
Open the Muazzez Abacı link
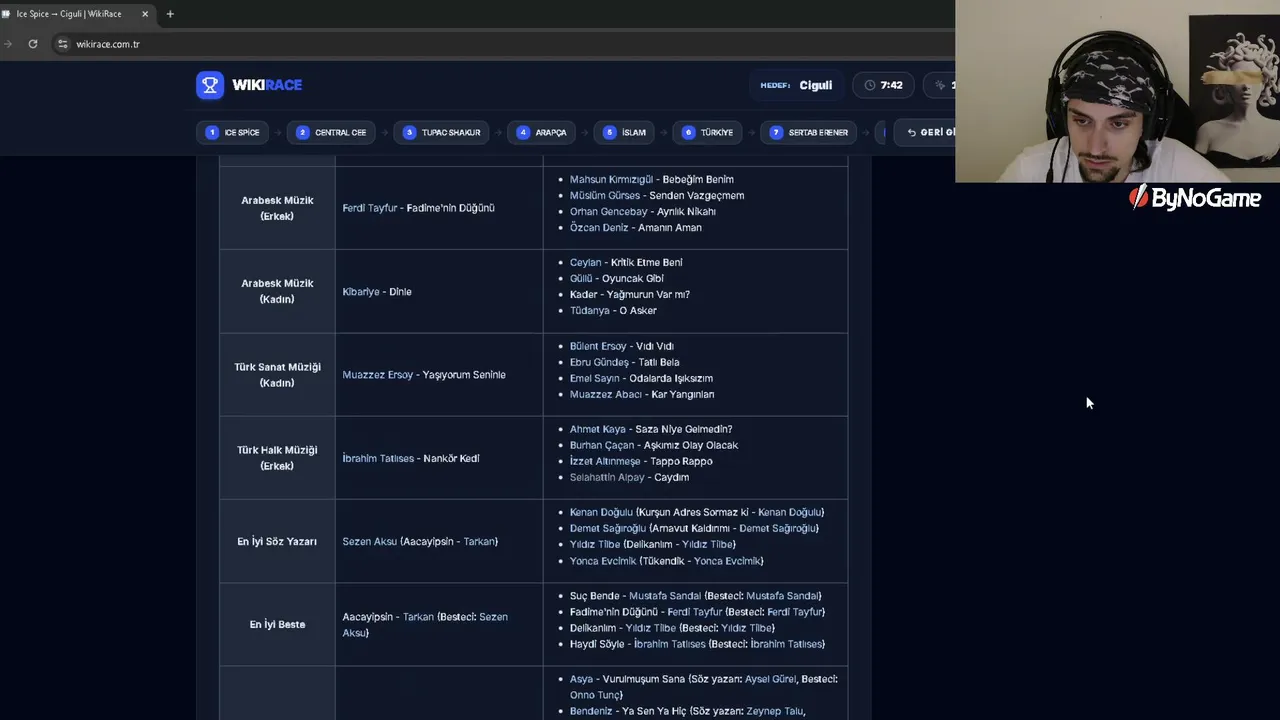(606, 394)
